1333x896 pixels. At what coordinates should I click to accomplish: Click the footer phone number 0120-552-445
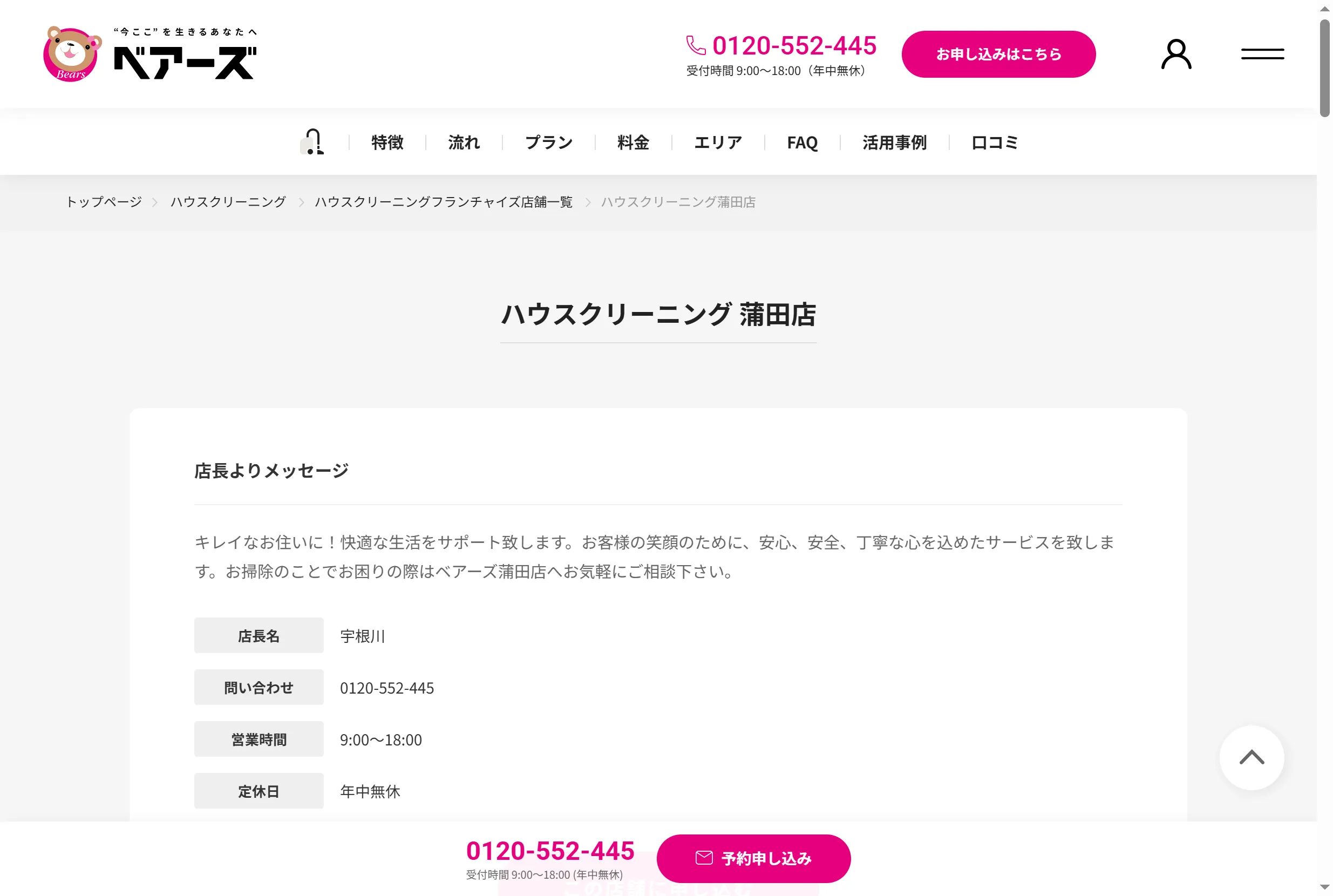549,850
